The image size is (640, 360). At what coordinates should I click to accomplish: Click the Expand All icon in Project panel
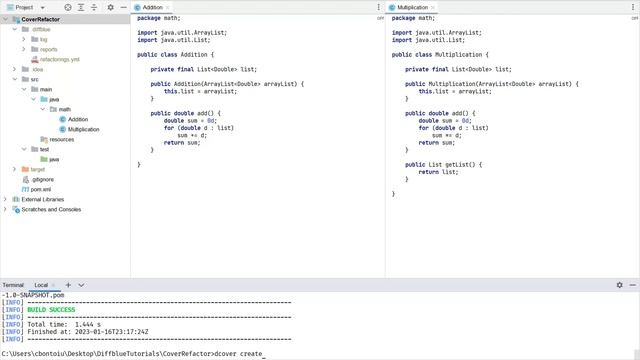(x=81, y=7)
